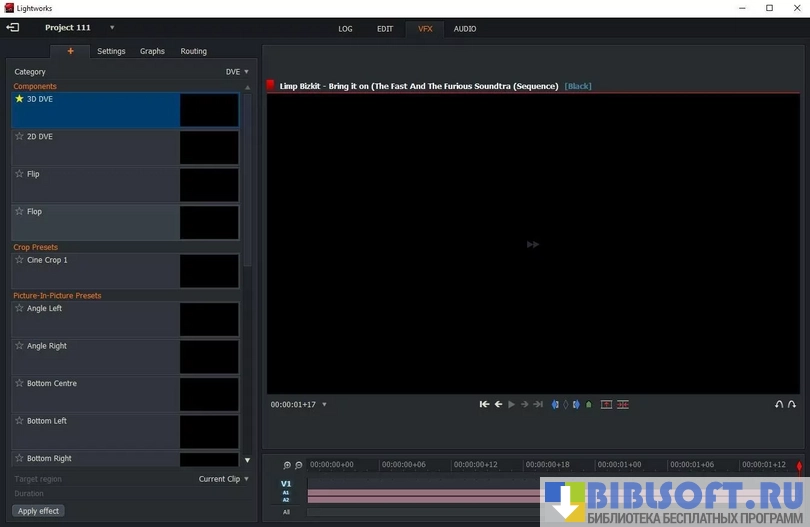The height and width of the screenshot is (527, 810).
Task: Open the Category DVE dropdown
Action: click(x=237, y=72)
